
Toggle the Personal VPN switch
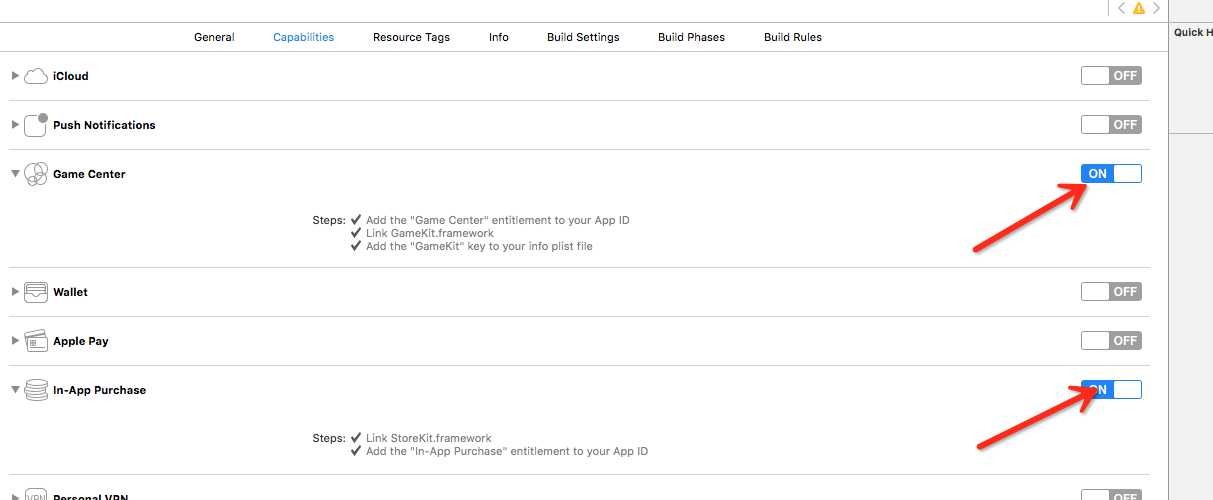pyautogui.click(x=1111, y=495)
